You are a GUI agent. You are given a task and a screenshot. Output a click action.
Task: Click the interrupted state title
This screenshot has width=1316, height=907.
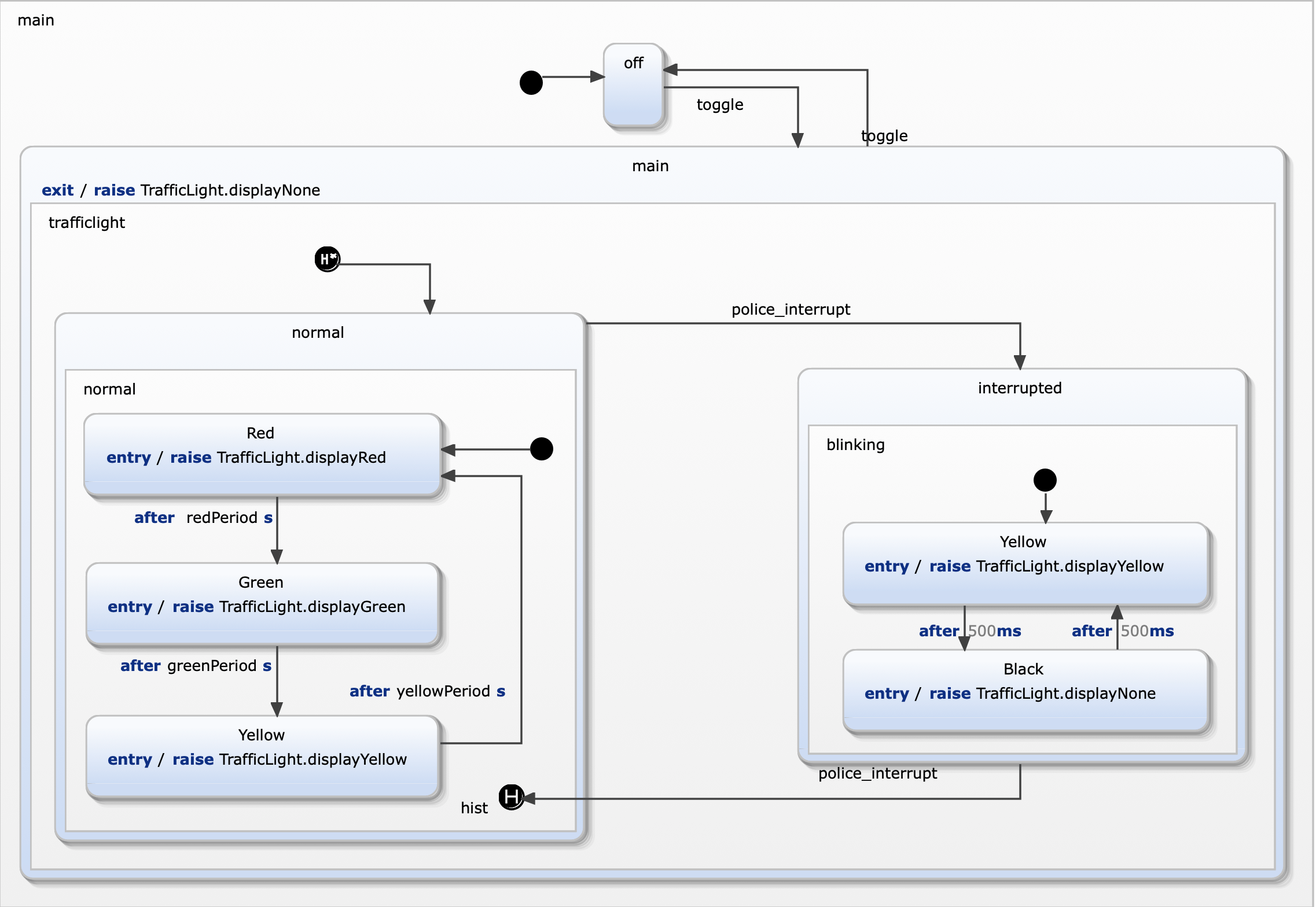click(1019, 388)
